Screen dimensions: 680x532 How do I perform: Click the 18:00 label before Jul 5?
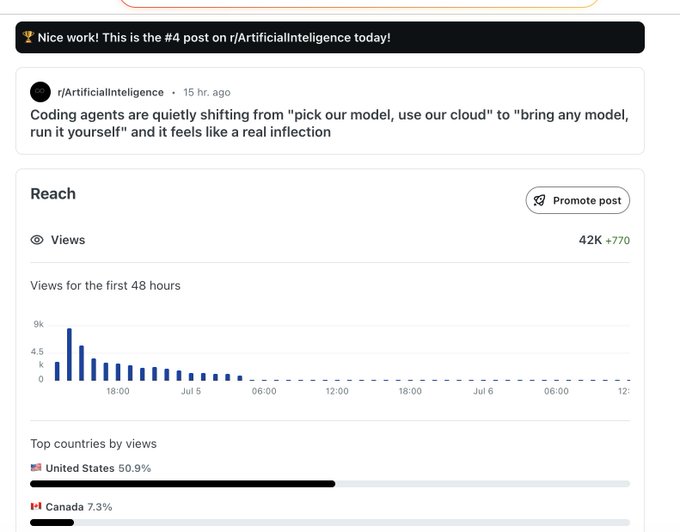[x=118, y=391]
